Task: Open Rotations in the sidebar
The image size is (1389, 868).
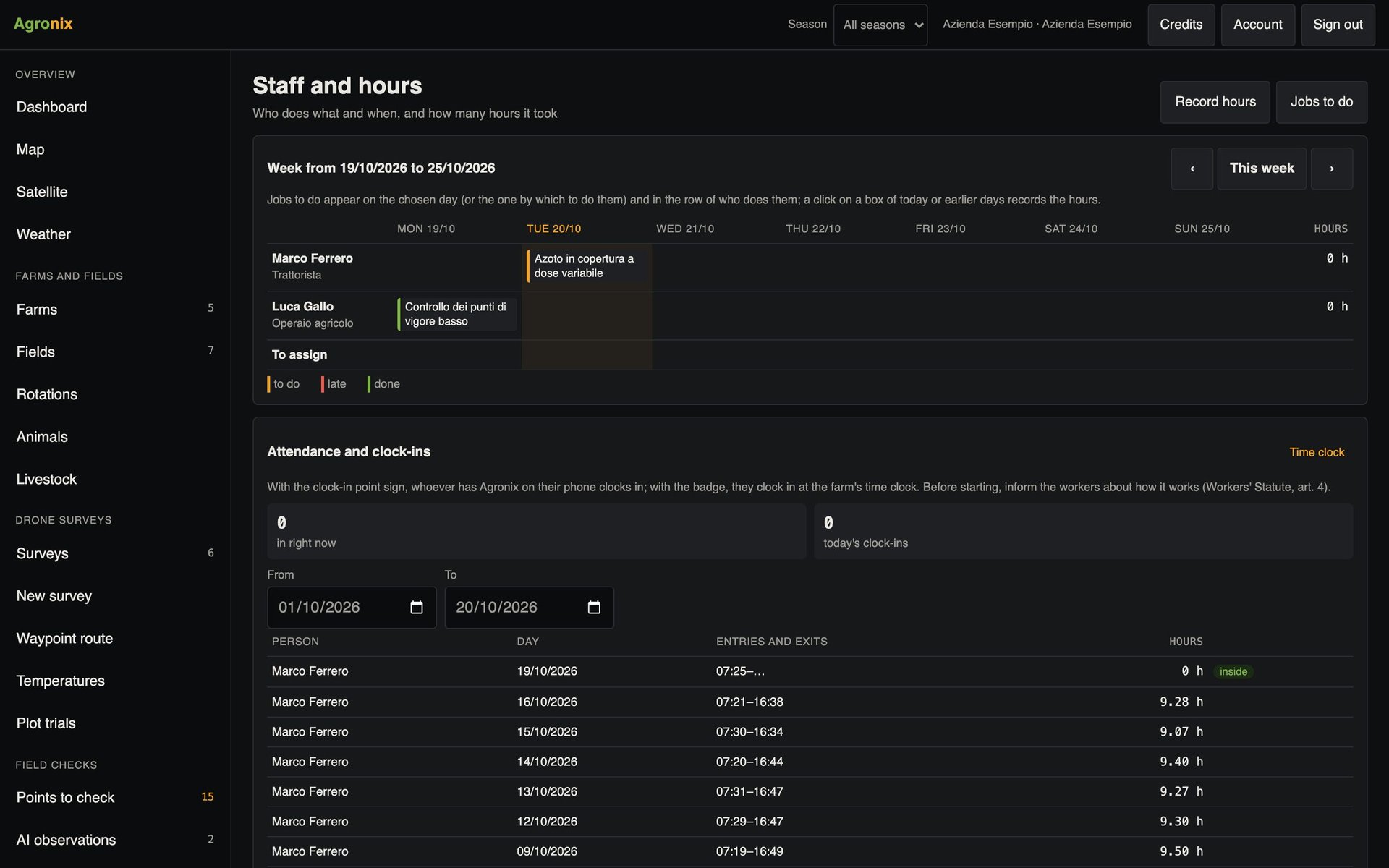Action: pos(115,395)
